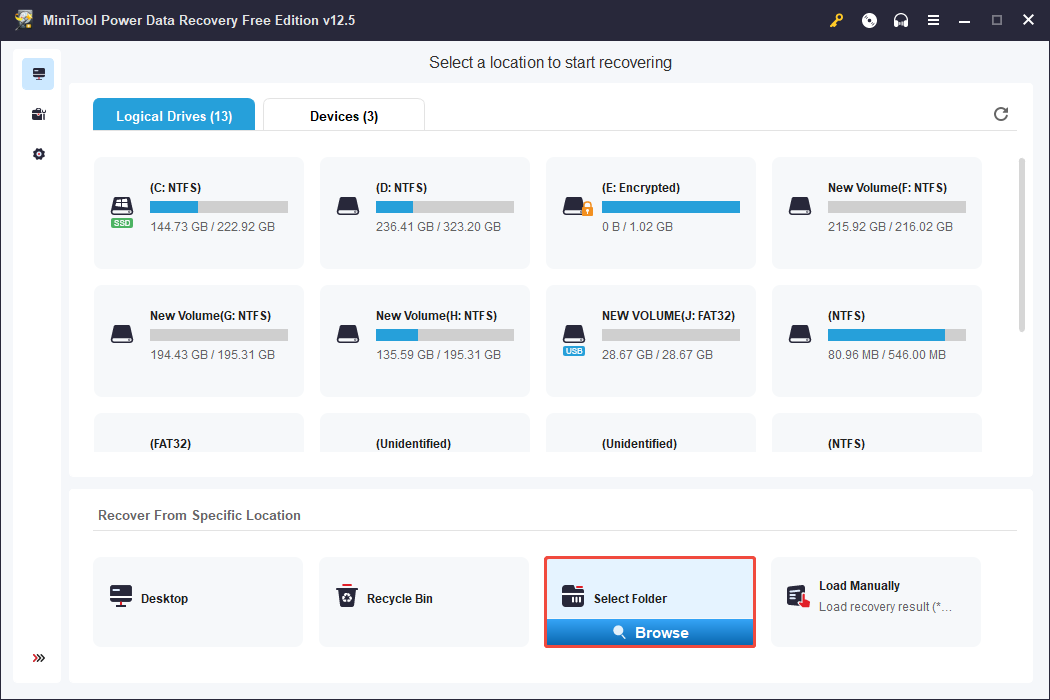This screenshot has width=1050, height=700.
Task: Select the recovery module icon in sidebar
Action: pyautogui.click(x=38, y=74)
